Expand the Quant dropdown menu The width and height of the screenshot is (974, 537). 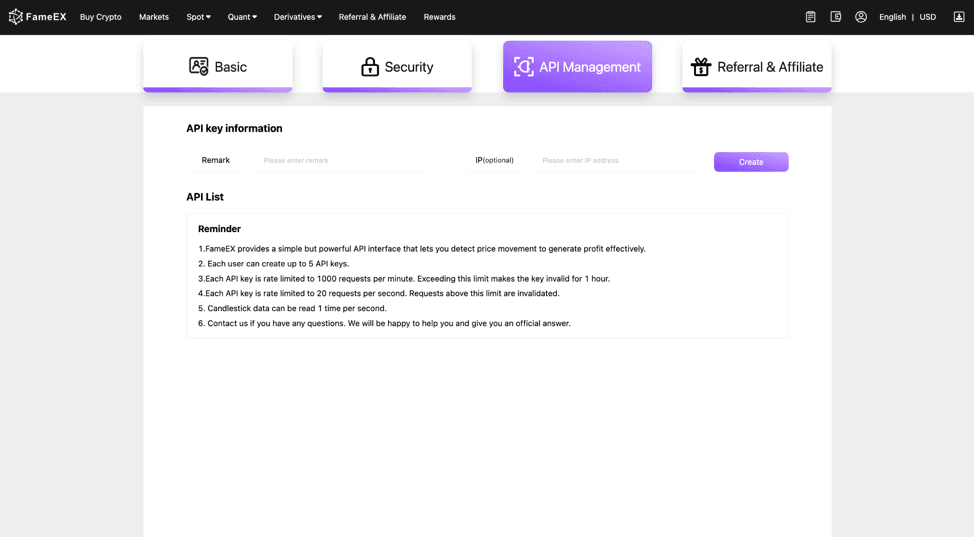coord(242,17)
